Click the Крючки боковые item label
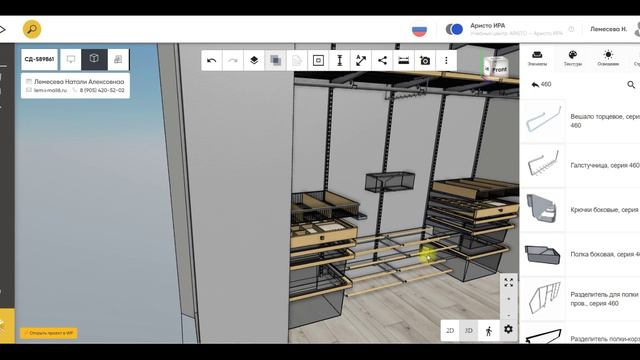Image resolution: width=640 pixels, height=360 pixels. (x=605, y=210)
